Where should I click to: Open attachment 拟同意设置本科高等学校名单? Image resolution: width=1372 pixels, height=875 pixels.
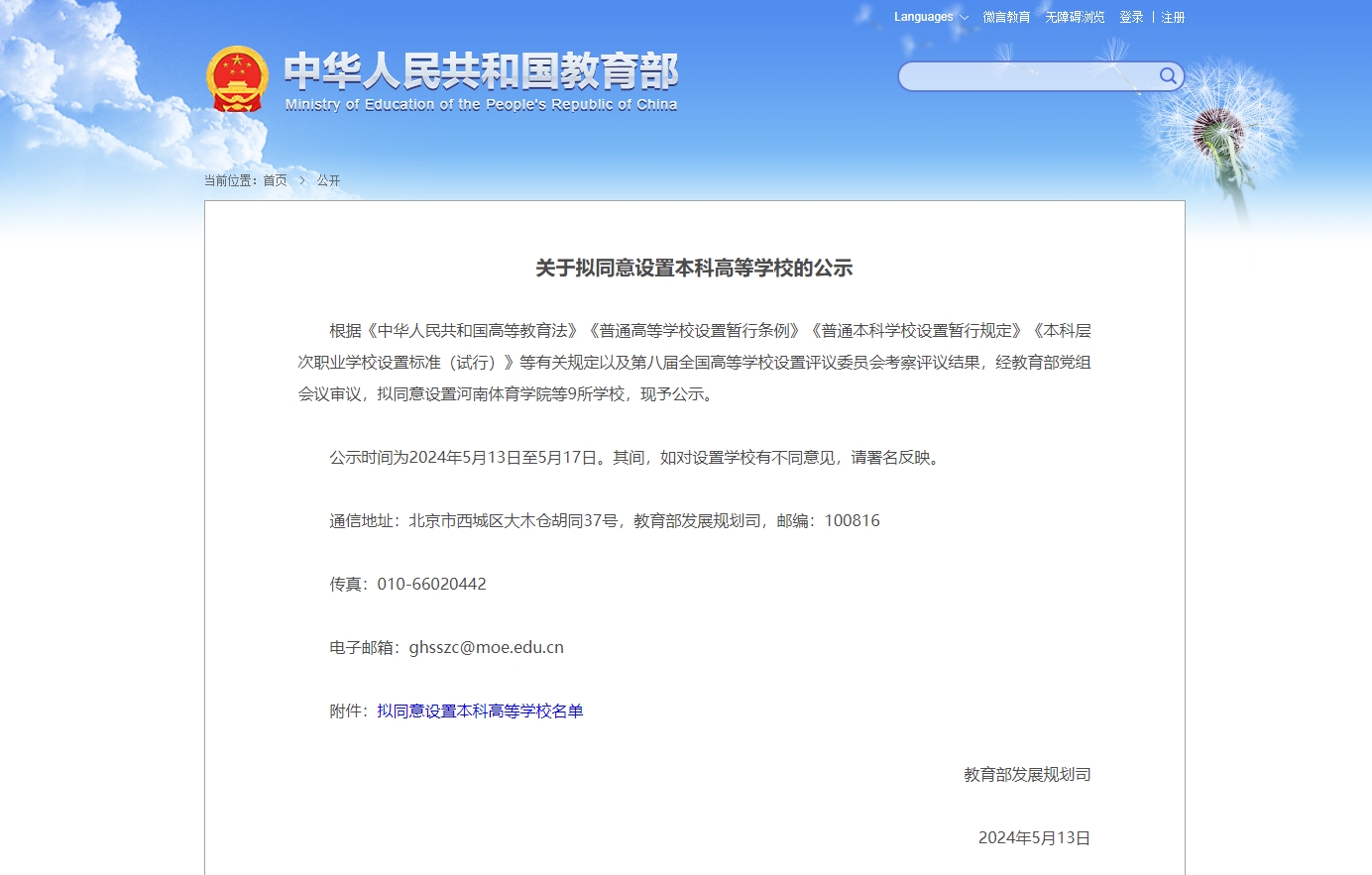tap(480, 711)
